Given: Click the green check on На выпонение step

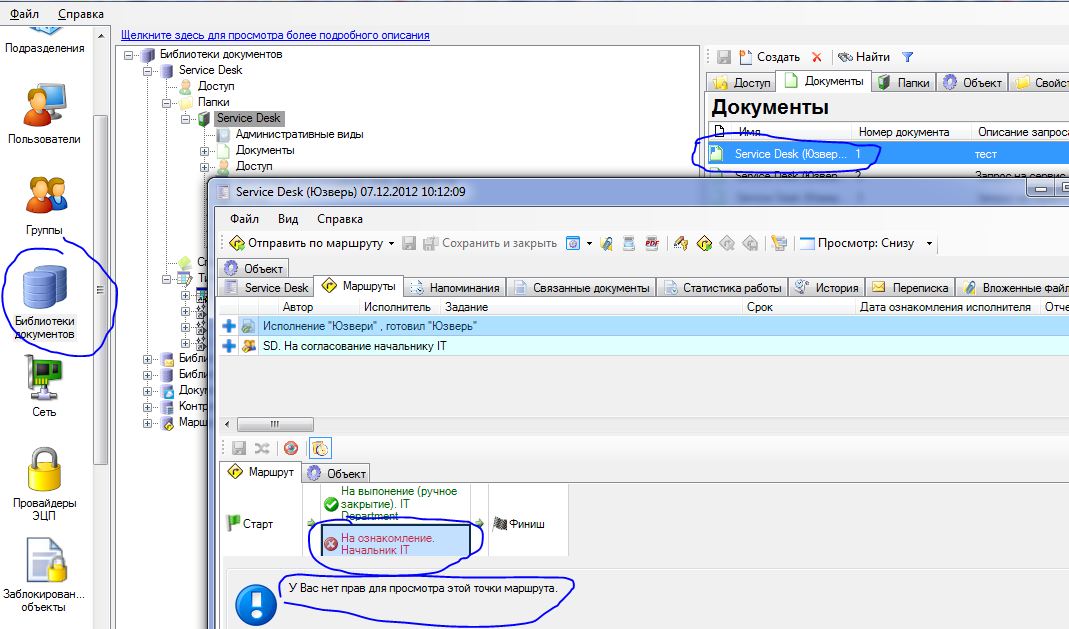Looking at the screenshot, I should click(331, 504).
